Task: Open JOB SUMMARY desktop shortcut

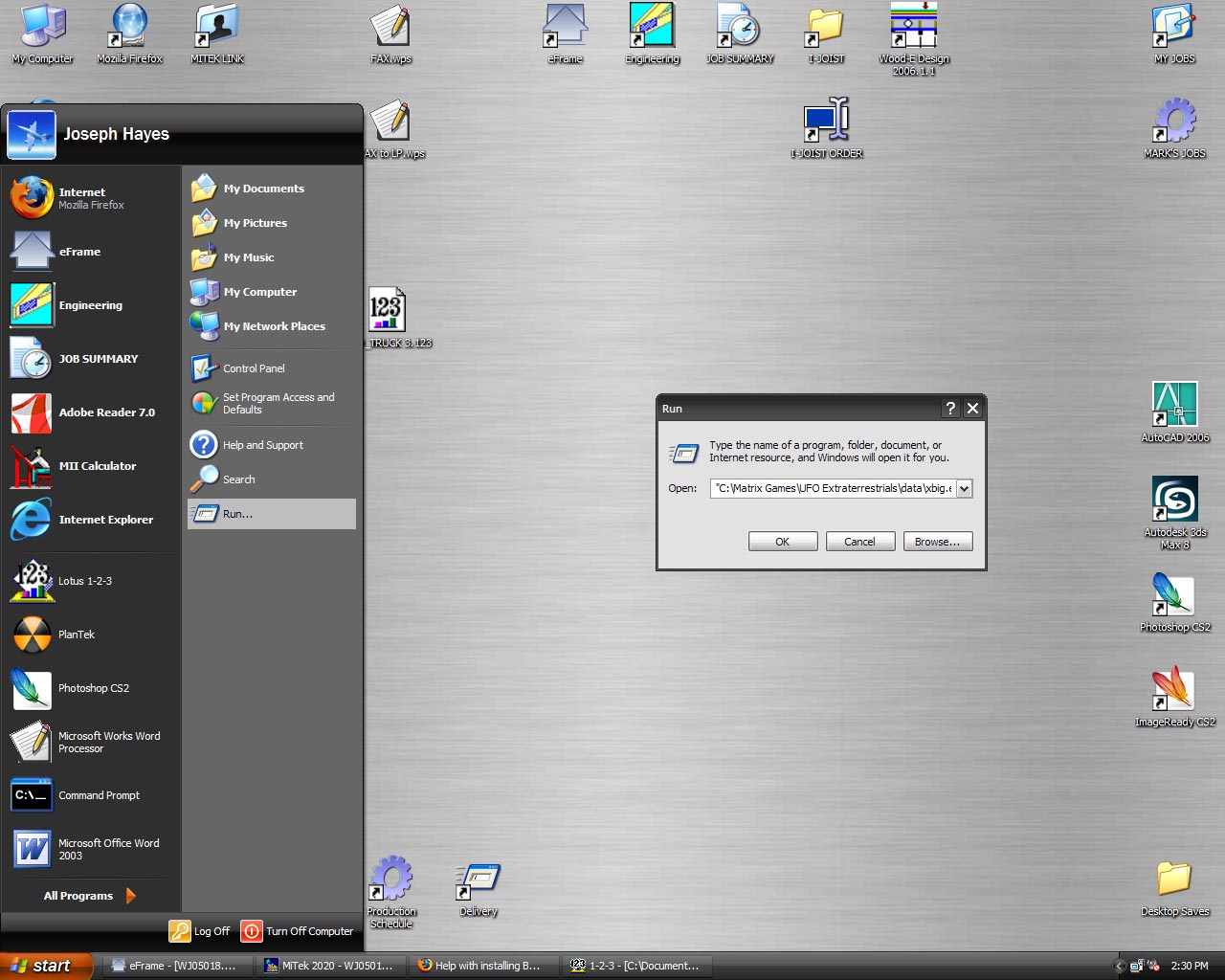Action: (740, 34)
